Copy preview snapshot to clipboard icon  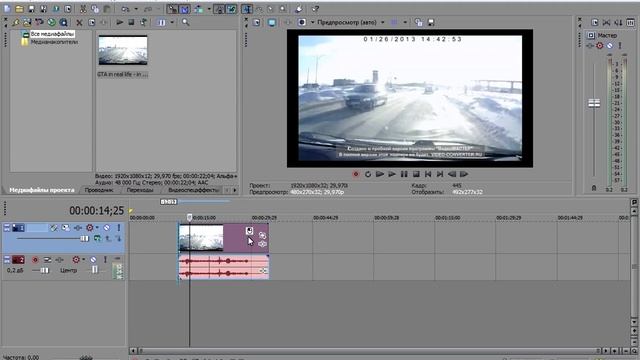coord(419,22)
